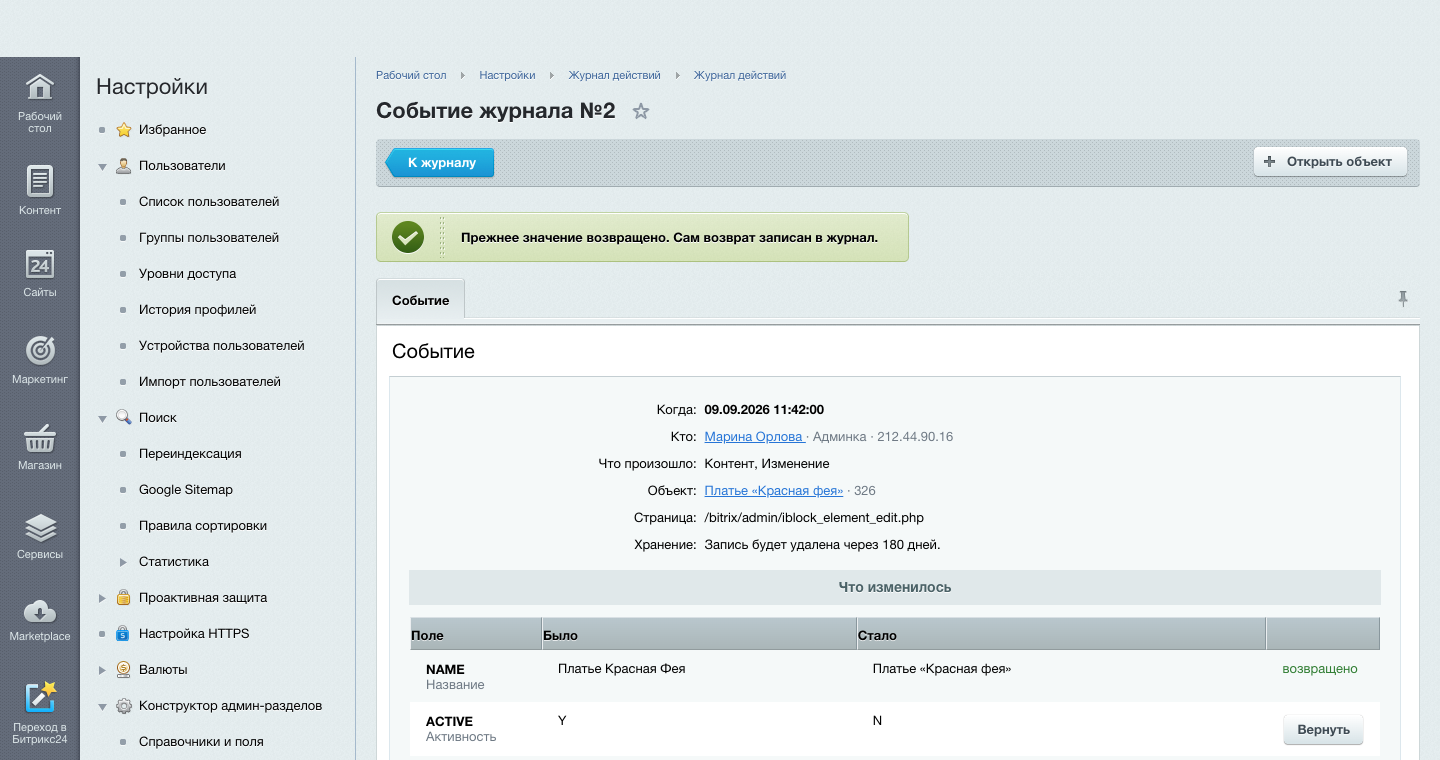1440x760 pixels.
Task: Open the Сайты section icon
Action: 40,264
